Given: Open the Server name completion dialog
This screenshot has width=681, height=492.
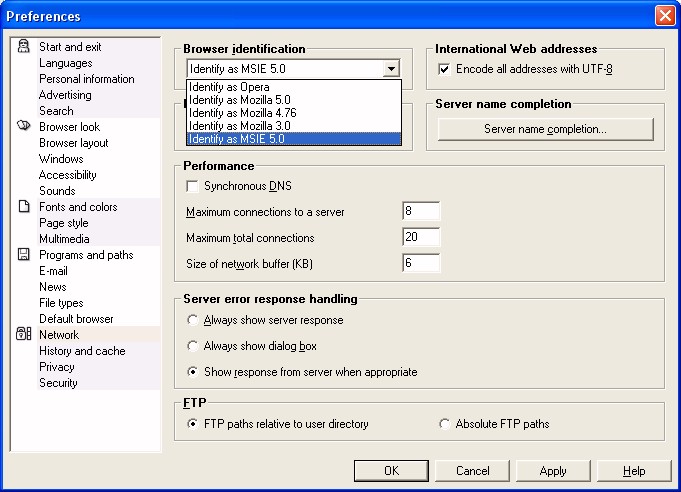Looking at the screenshot, I should [x=545, y=129].
